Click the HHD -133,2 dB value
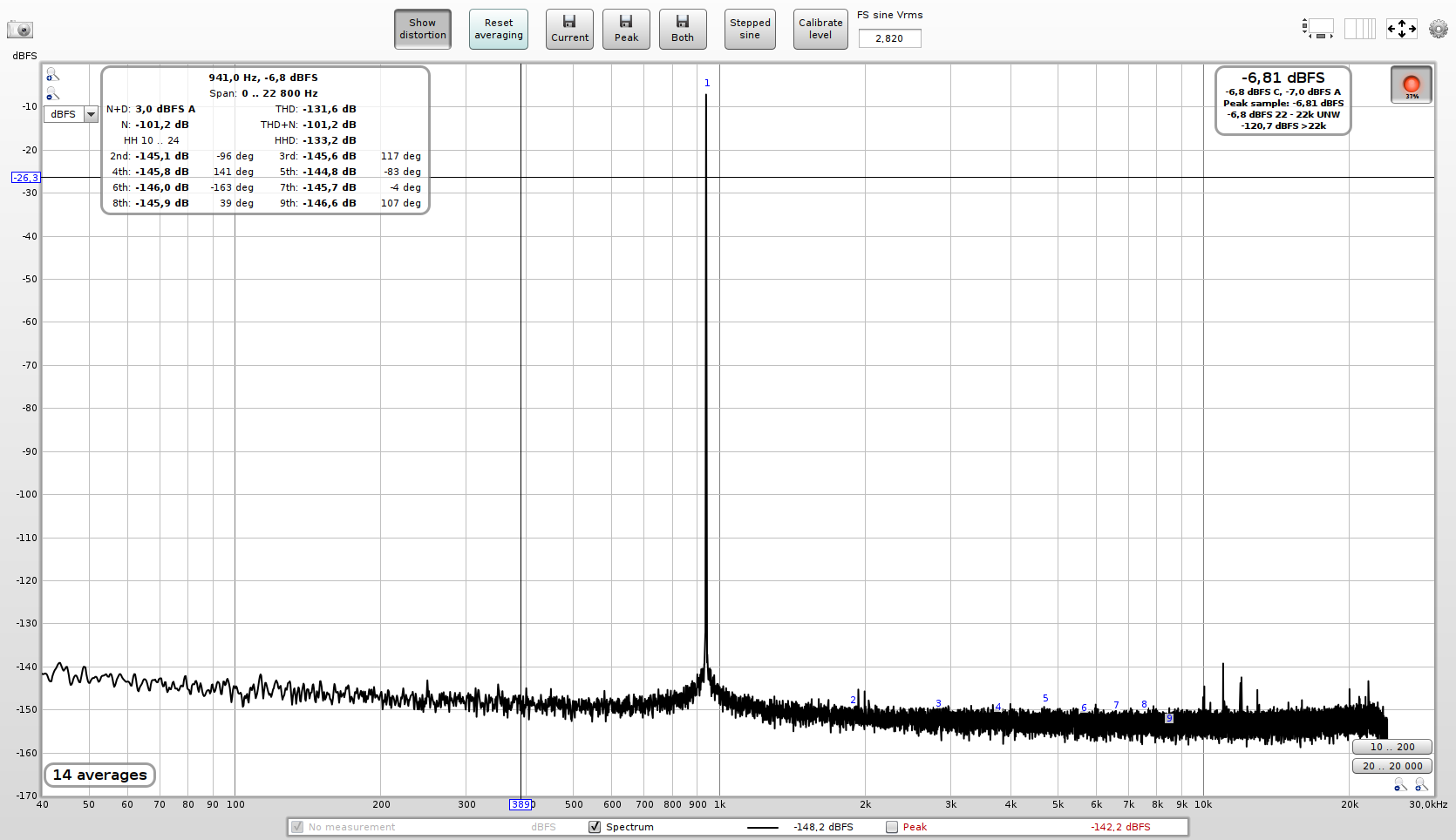The height and width of the screenshot is (840, 1456). click(x=330, y=140)
